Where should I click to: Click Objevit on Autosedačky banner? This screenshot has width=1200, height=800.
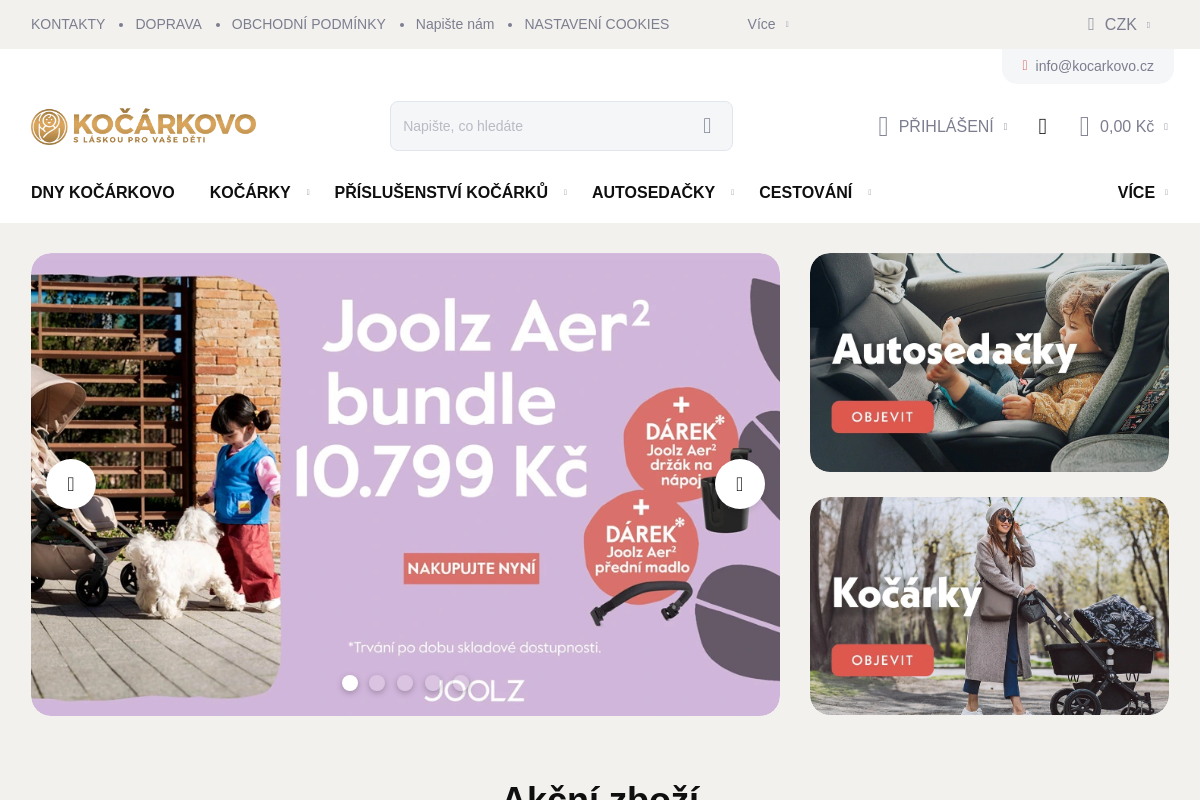pyautogui.click(x=882, y=417)
